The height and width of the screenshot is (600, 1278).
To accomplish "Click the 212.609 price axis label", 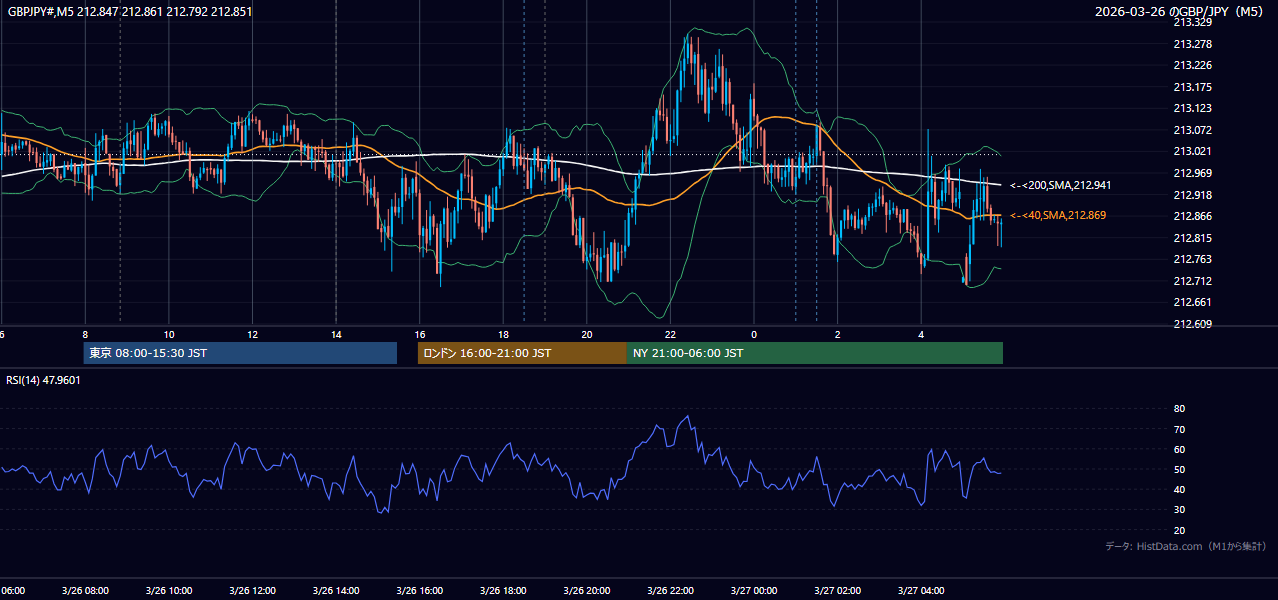I will tap(1192, 324).
